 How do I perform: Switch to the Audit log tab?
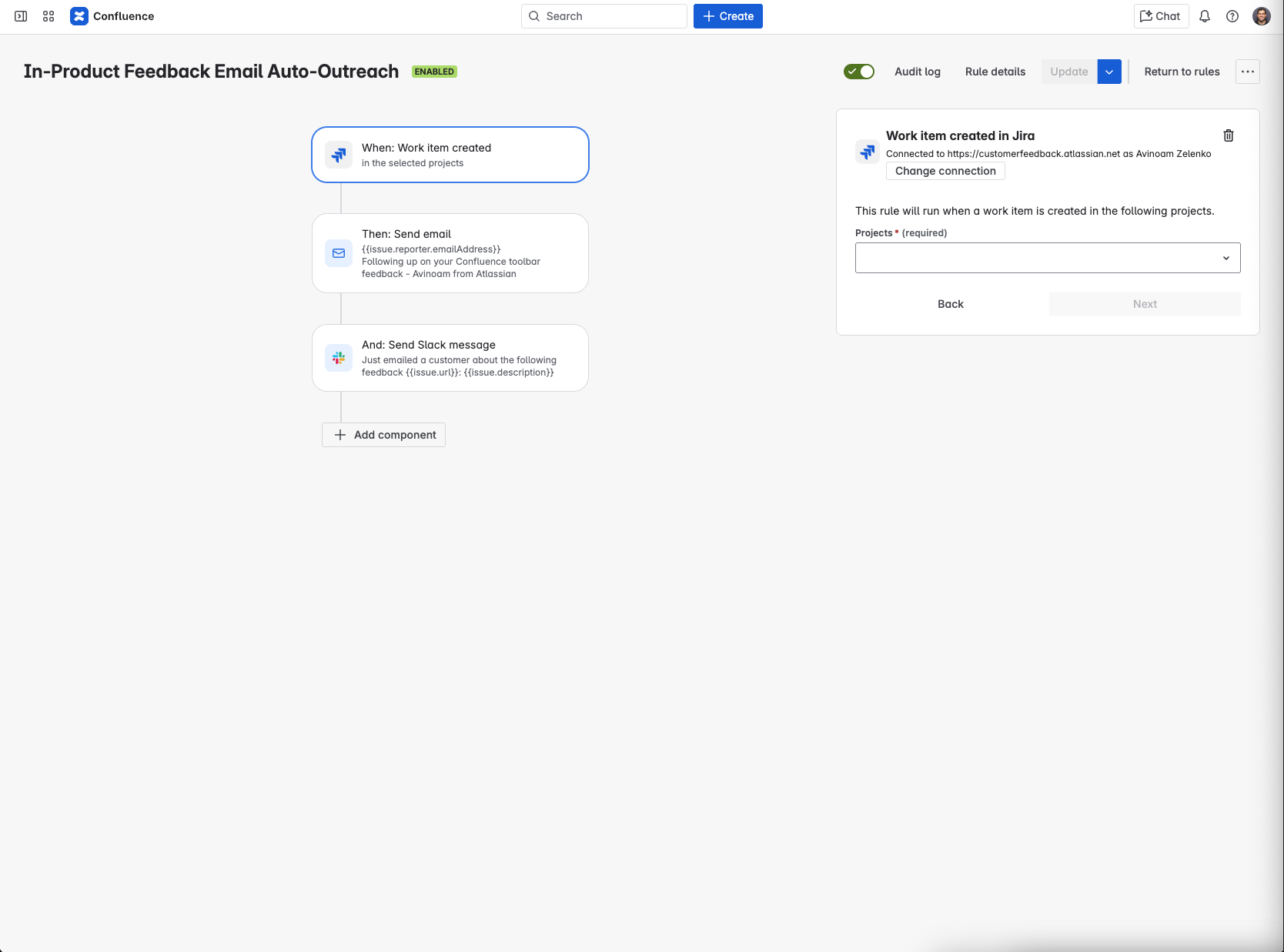tap(917, 71)
